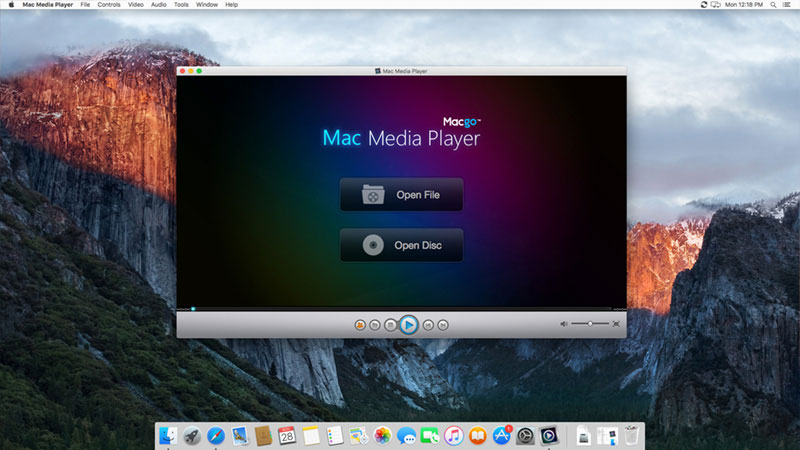The height and width of the screenshot is (450, 800).
Task: Open Mail from the Dock
Action: click(239, 436)
